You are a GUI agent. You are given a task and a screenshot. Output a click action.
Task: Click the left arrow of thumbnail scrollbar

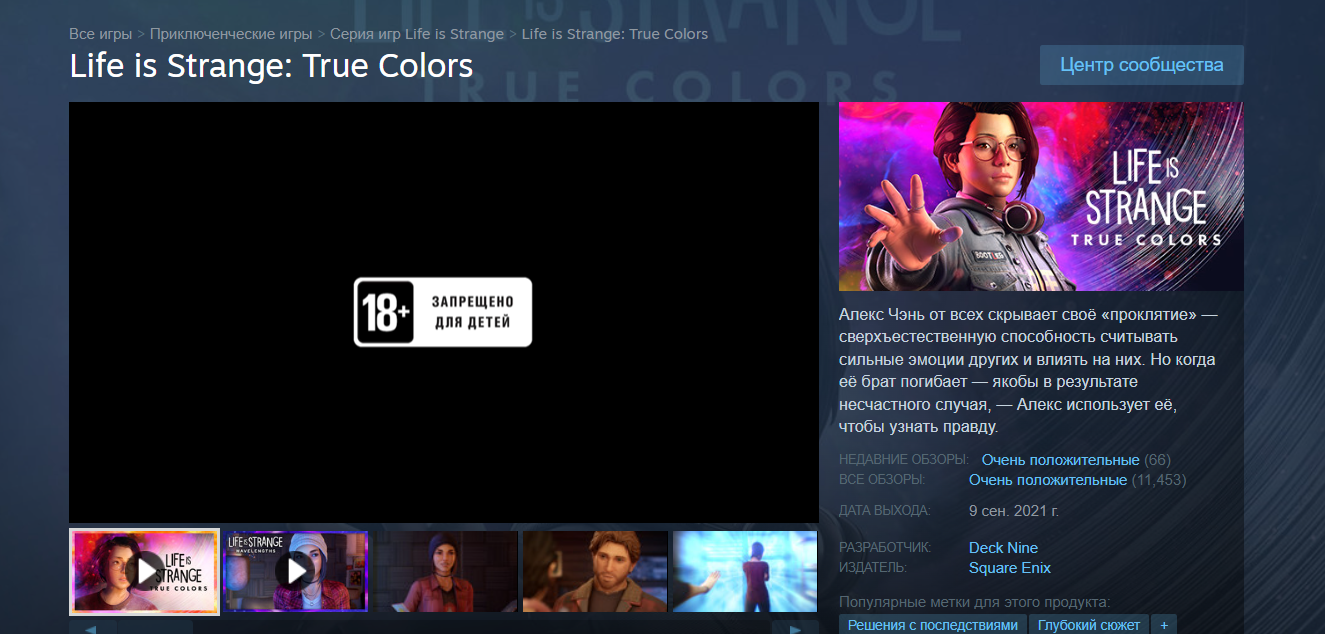click(x=89, y=628)
